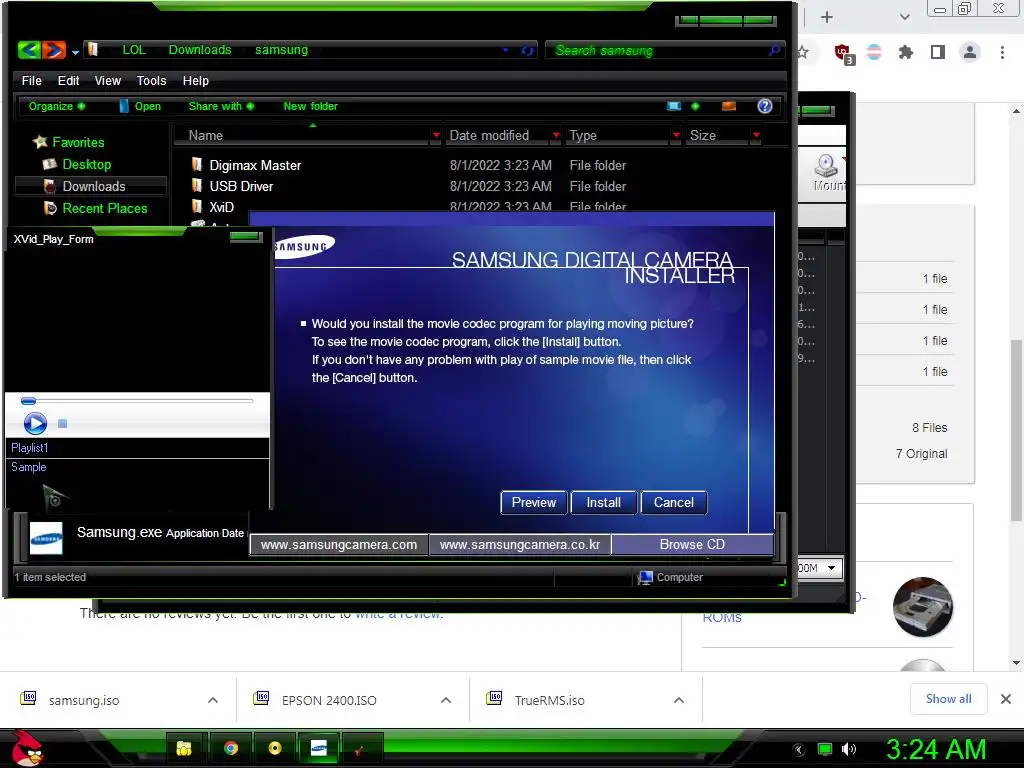Expand the samsung.iso download options chevron
The height and width of the screenshot is (768, 1024).
[x=213, y=700]
